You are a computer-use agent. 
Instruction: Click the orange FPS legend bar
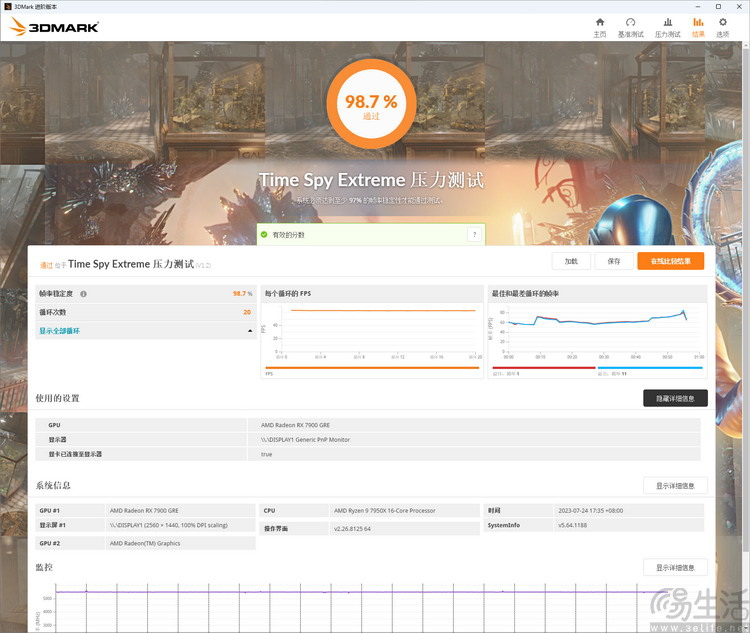(372, 367)
